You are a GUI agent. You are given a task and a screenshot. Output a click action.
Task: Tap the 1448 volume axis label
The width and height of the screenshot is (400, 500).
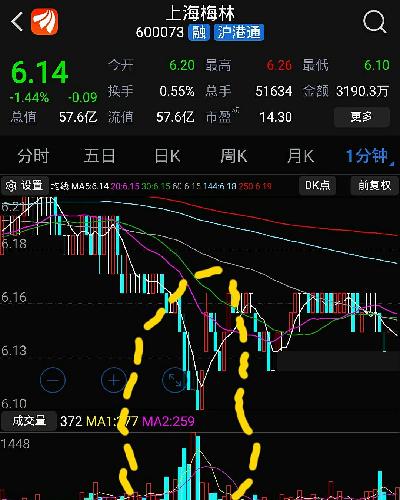pos(15,444)
